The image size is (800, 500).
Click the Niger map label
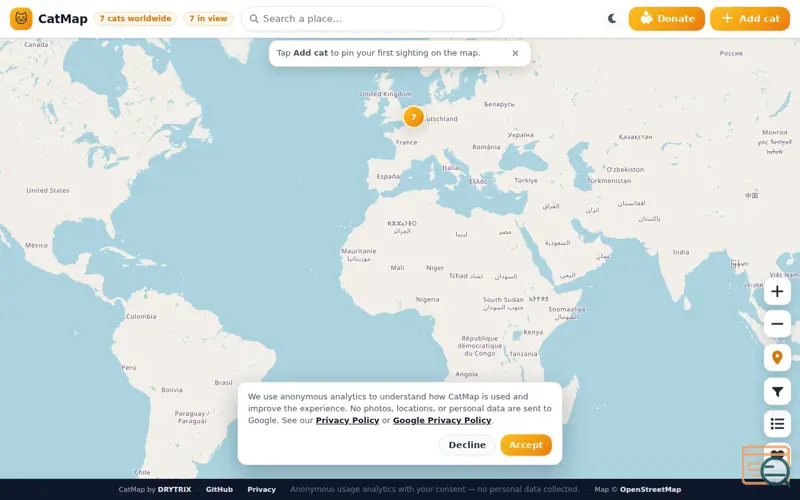(435, 268)
